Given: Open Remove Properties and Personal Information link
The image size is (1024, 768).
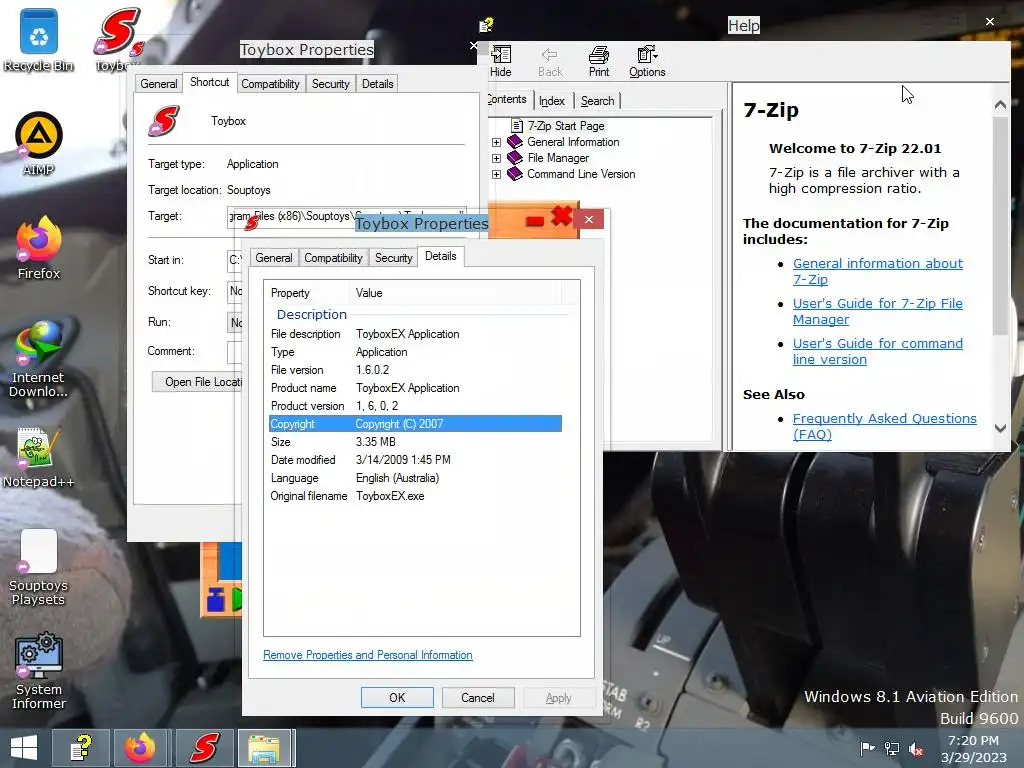Looking at the screenshot, I should click(x=368, y=655).
